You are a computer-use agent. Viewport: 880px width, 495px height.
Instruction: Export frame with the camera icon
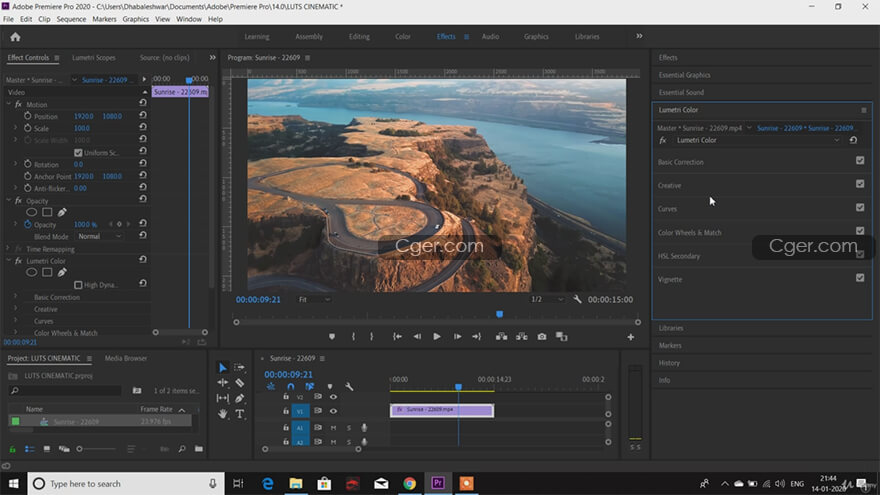click(542, 337)
